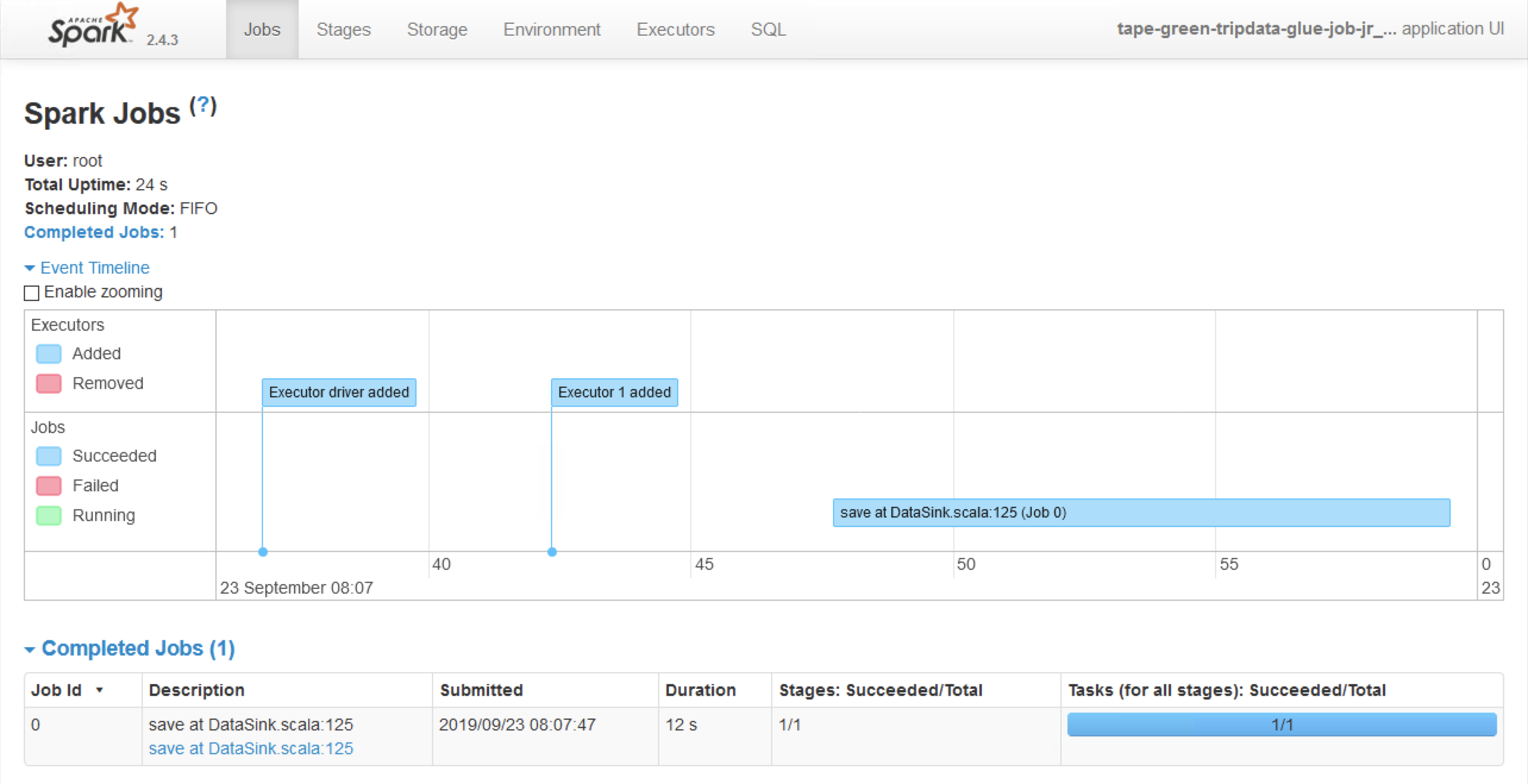Switch to the Executors tab
The width and height of the screenshot is (1528, 784).
click(x=675, y=29)
